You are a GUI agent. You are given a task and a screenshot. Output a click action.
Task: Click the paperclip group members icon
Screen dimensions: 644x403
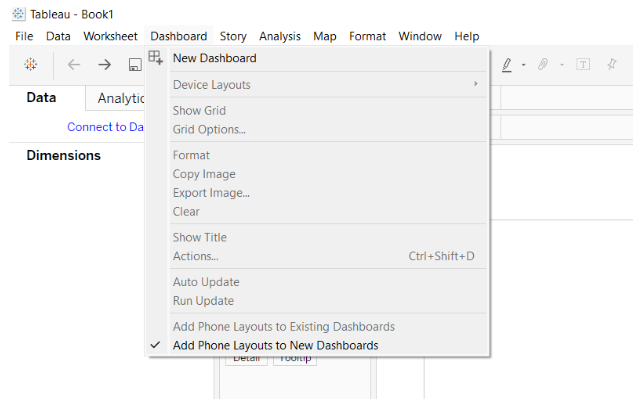point(543,64)
